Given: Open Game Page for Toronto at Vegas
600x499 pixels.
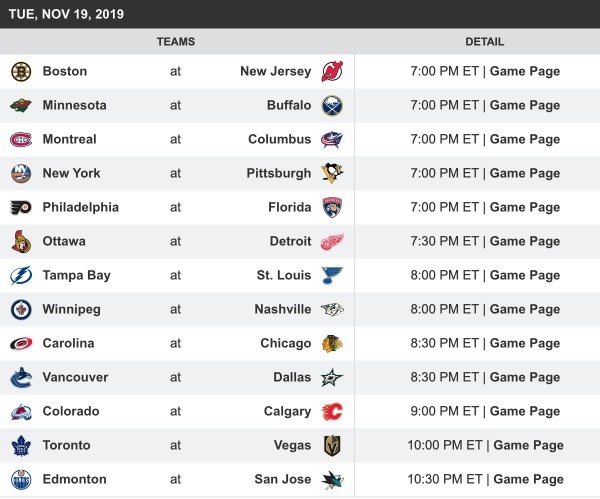Looking at the screenshot, I should pyautogui.click(x=528, y=446).
